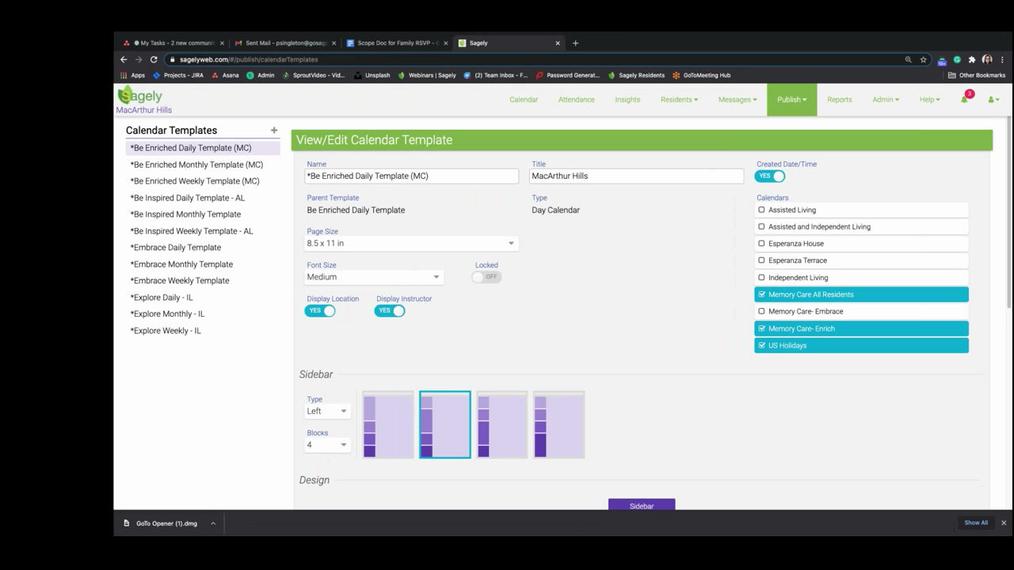Open the notifications bell icon
Screen dimensions: 1014x570
click(964, 100)
